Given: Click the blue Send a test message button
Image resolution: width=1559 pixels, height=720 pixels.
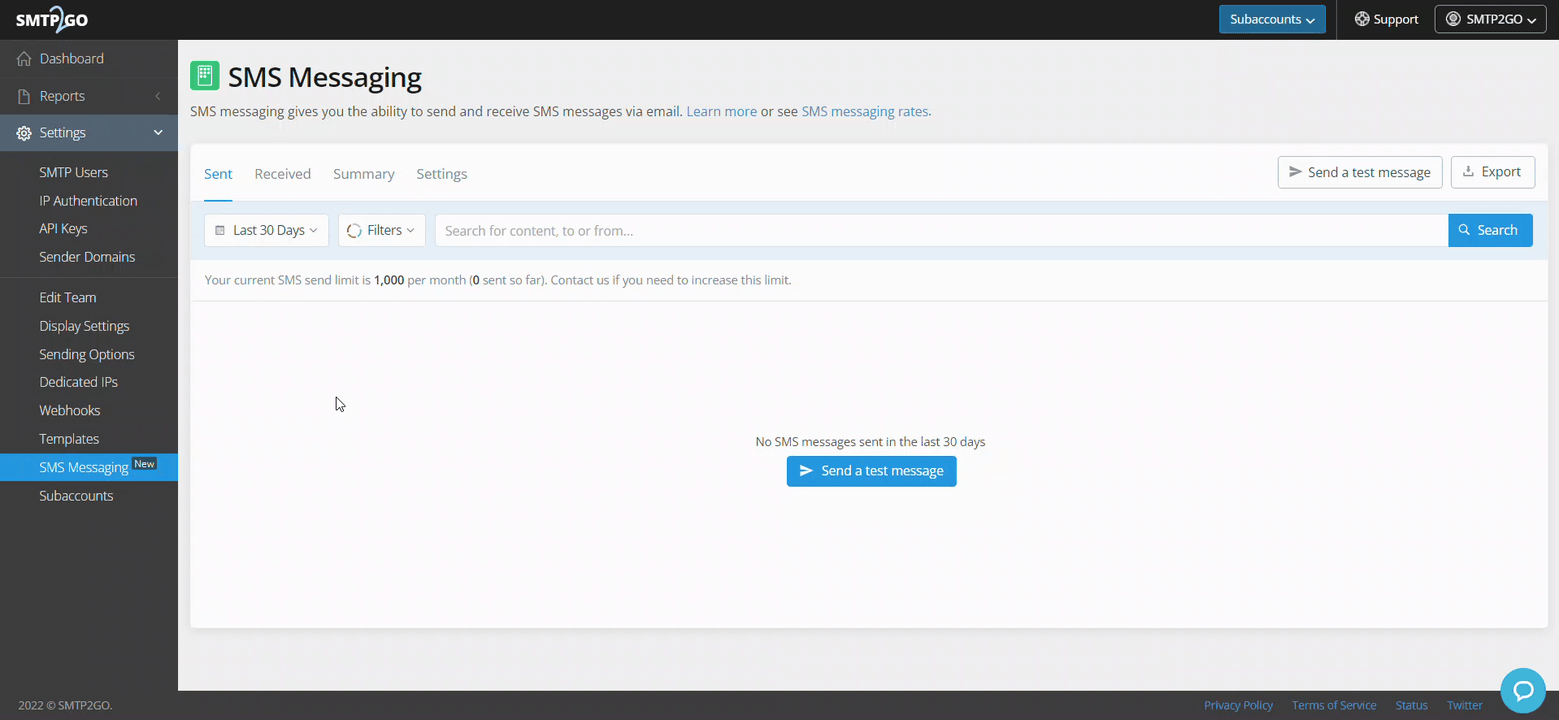Looking at the screenshot, I should tap(872, 471).
